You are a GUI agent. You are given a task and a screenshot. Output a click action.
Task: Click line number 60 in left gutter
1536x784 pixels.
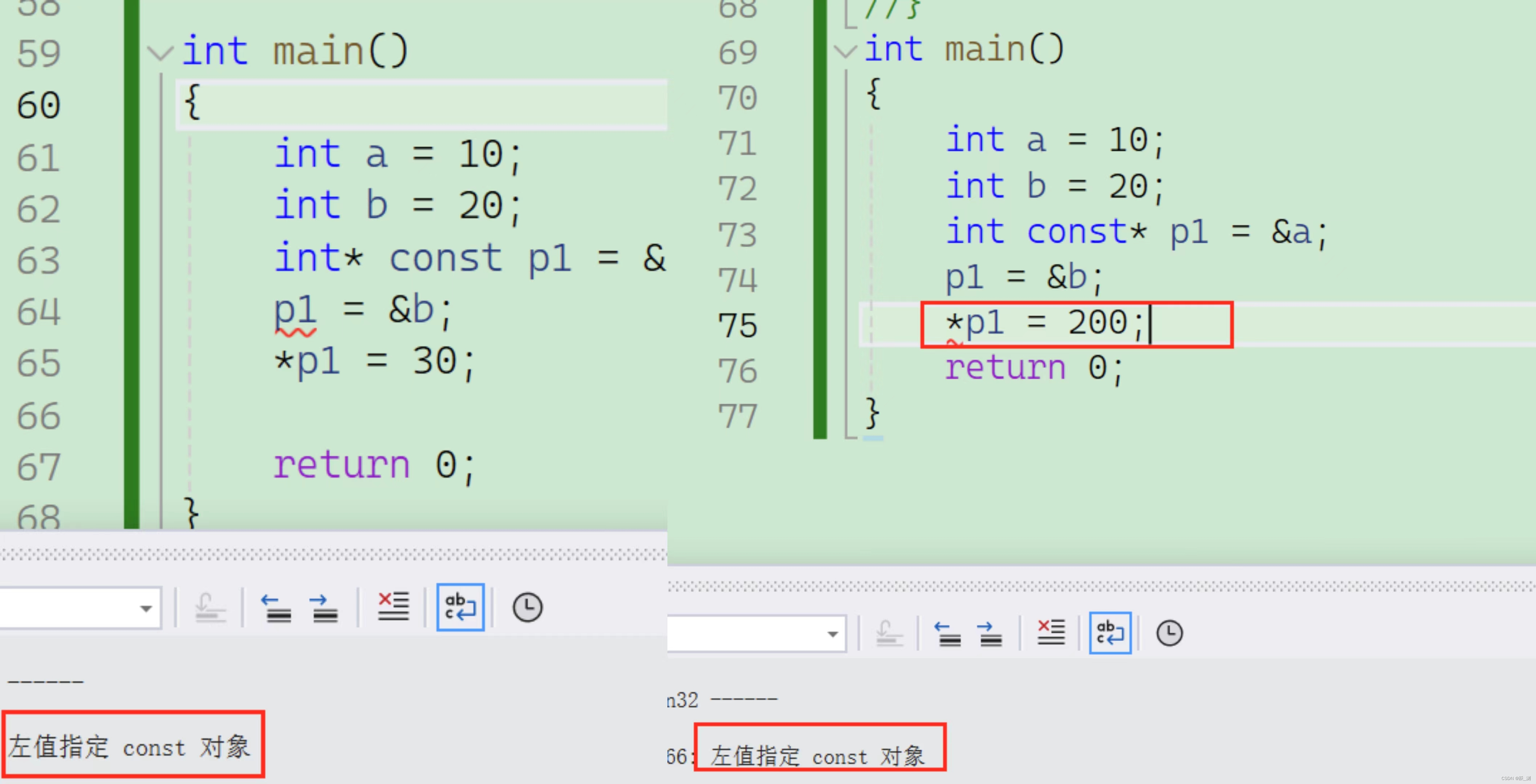pos(39,106)
